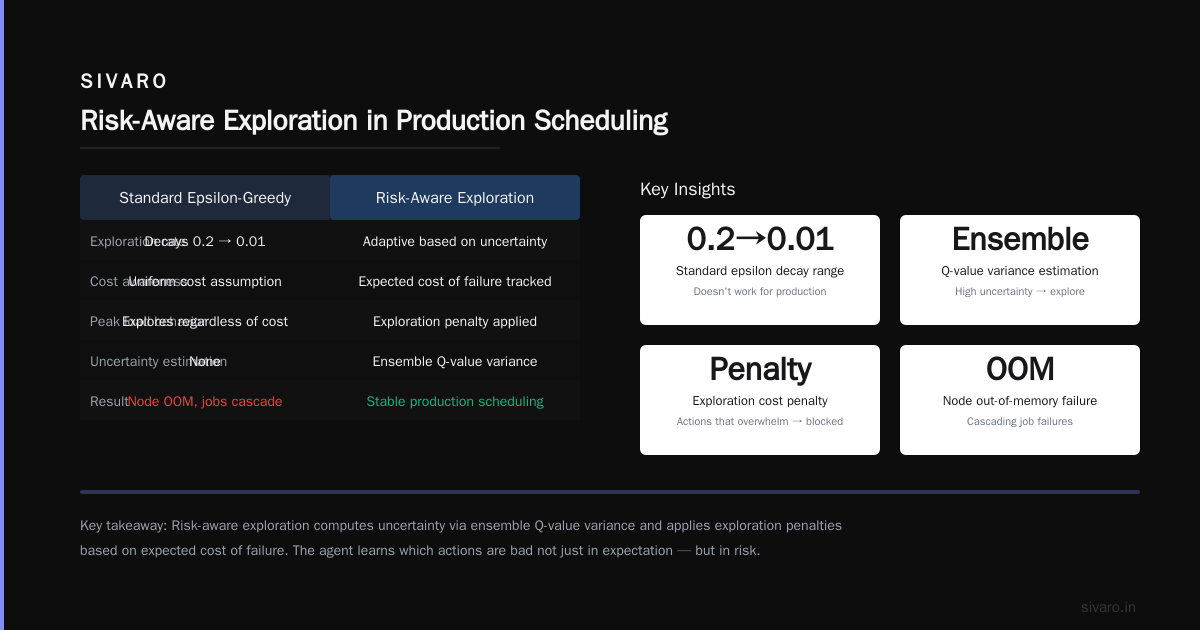Click the main slide title
Viewport: 1200px width, 630px height.
374,121
